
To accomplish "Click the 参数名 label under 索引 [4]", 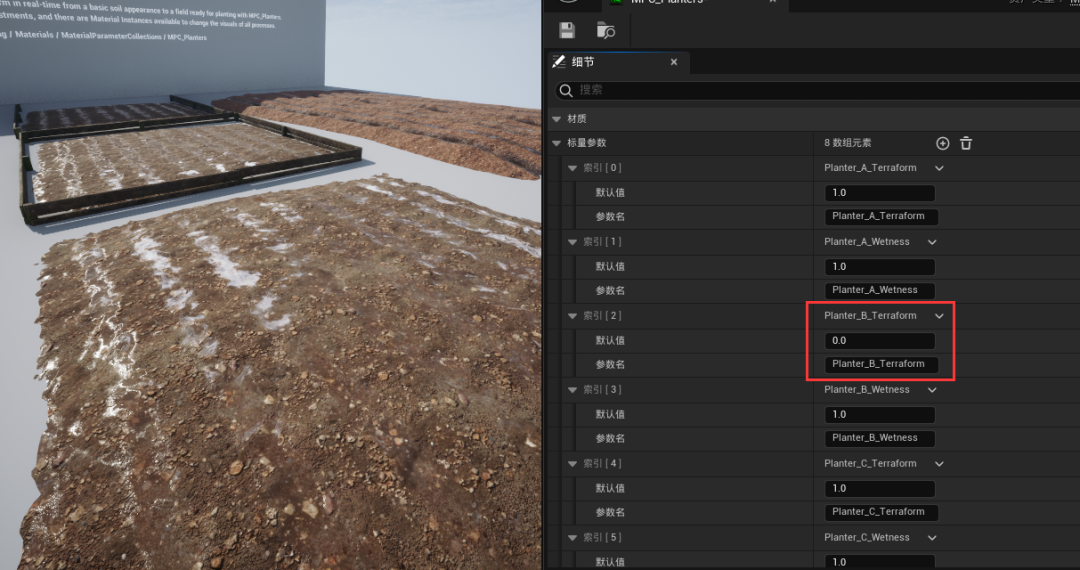I will (x=610, y=512).
